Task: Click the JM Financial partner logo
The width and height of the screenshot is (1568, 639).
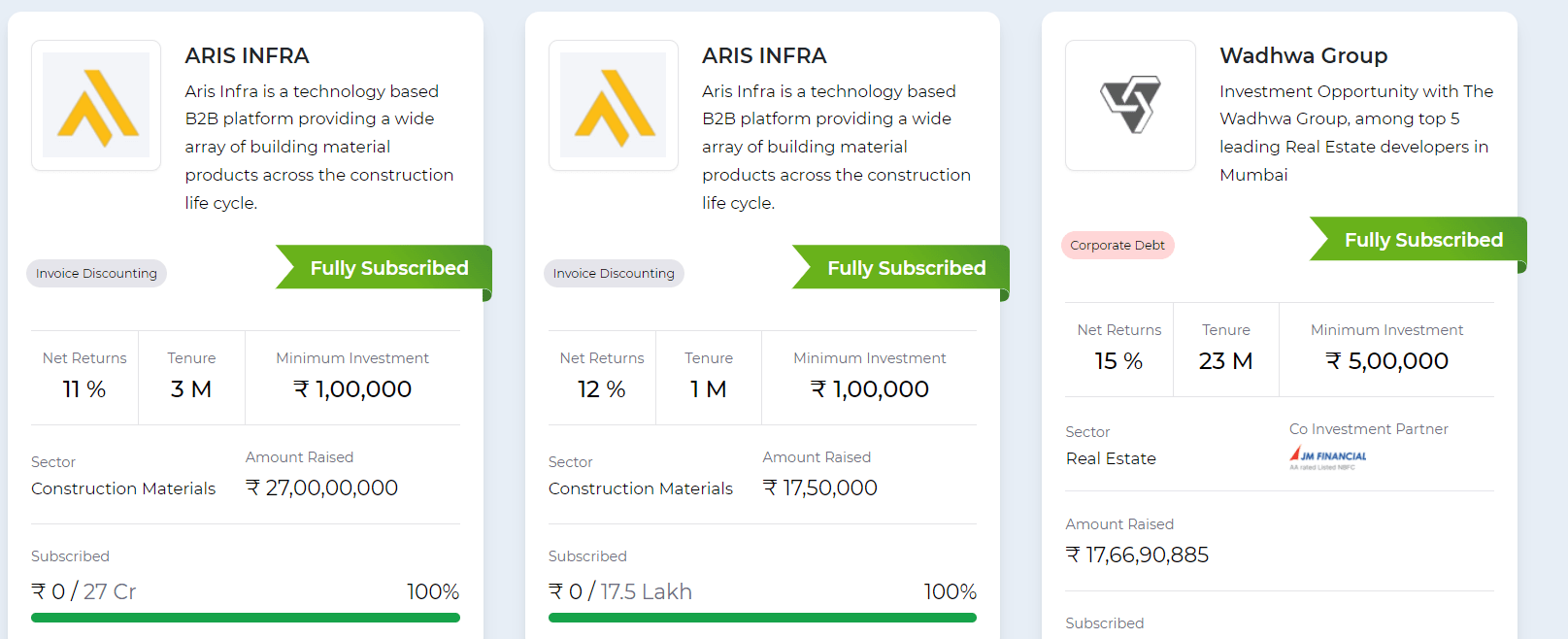Action: pyautogui.click(x=1328, y=456)
